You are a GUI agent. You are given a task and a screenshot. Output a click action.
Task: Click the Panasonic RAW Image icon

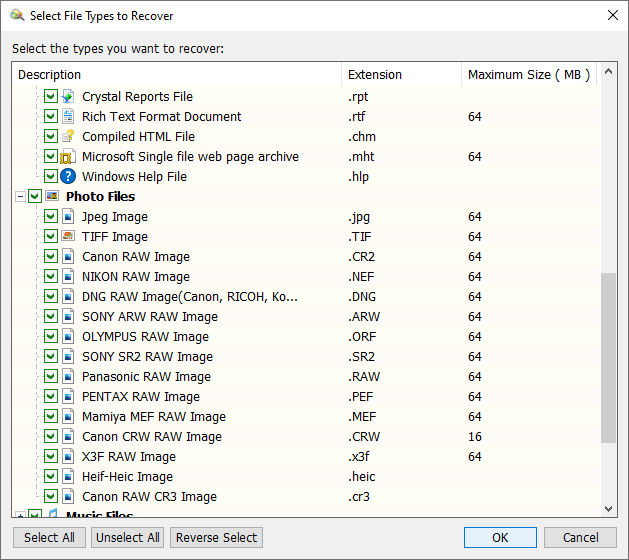click(x=68, y=377)
